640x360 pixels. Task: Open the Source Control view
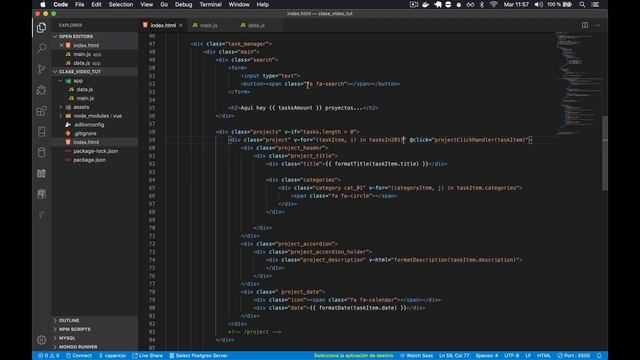tap(42, 69)
